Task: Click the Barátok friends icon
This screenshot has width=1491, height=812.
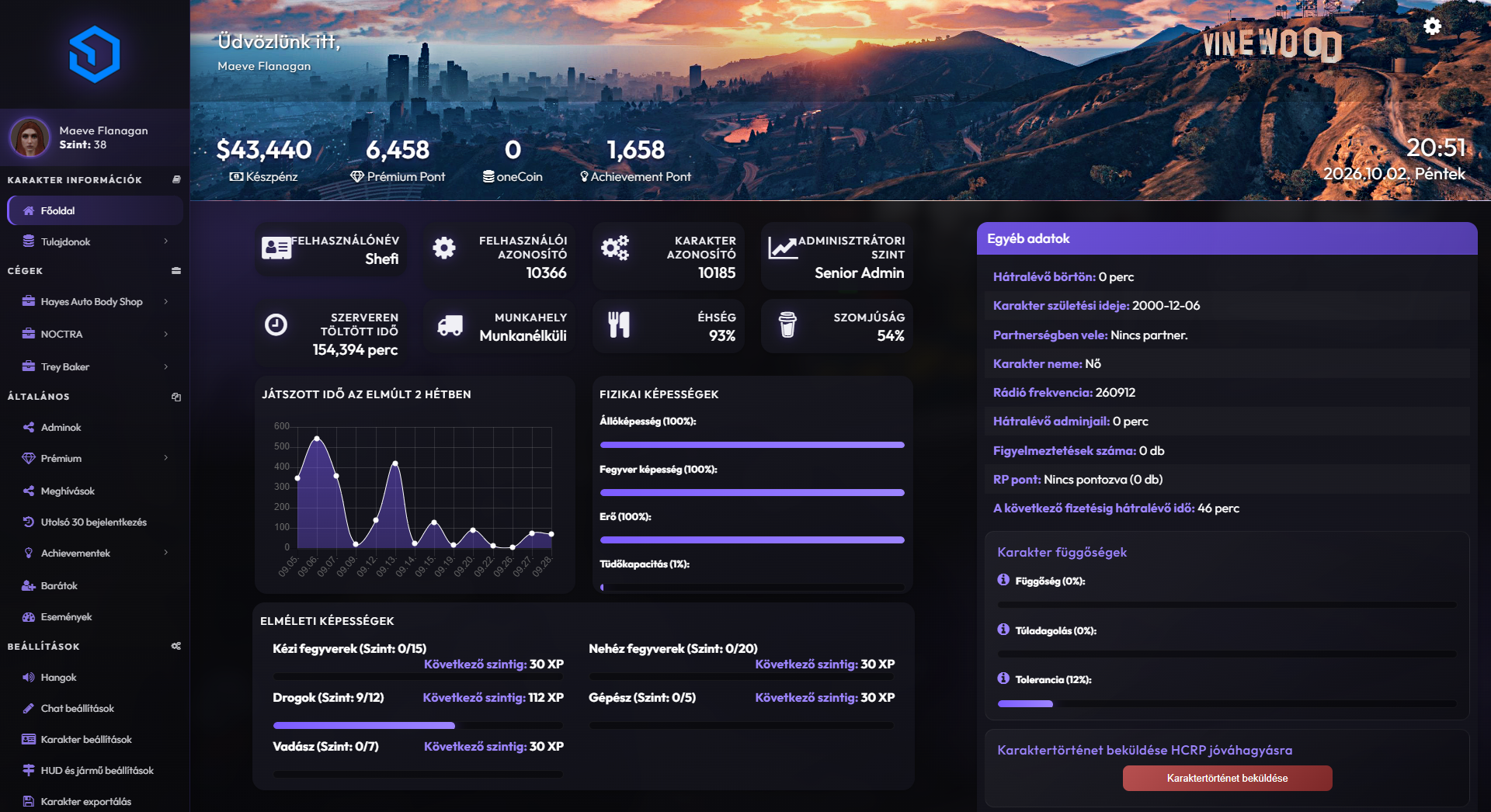Action: tap(29, 585)
